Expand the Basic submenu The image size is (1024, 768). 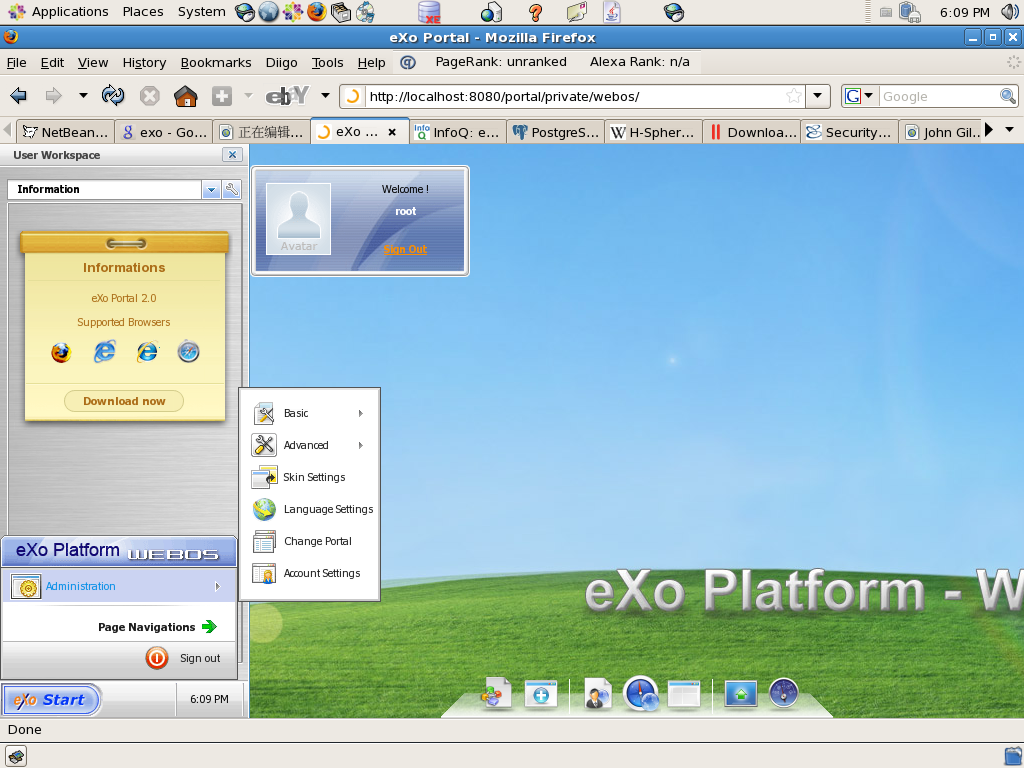[310, 413]
